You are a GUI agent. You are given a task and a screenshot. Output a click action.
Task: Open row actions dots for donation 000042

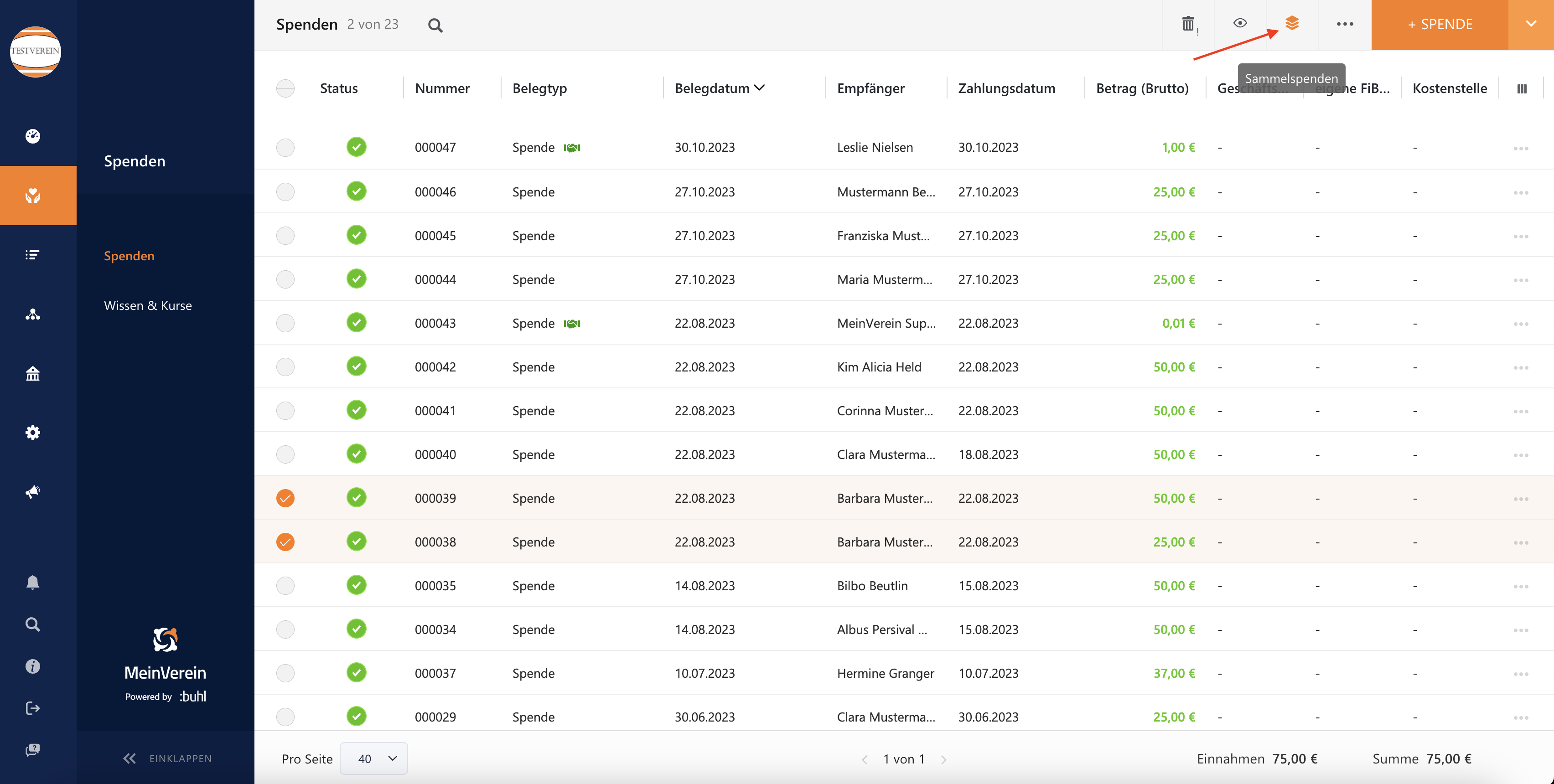(x=1521, y=367)
